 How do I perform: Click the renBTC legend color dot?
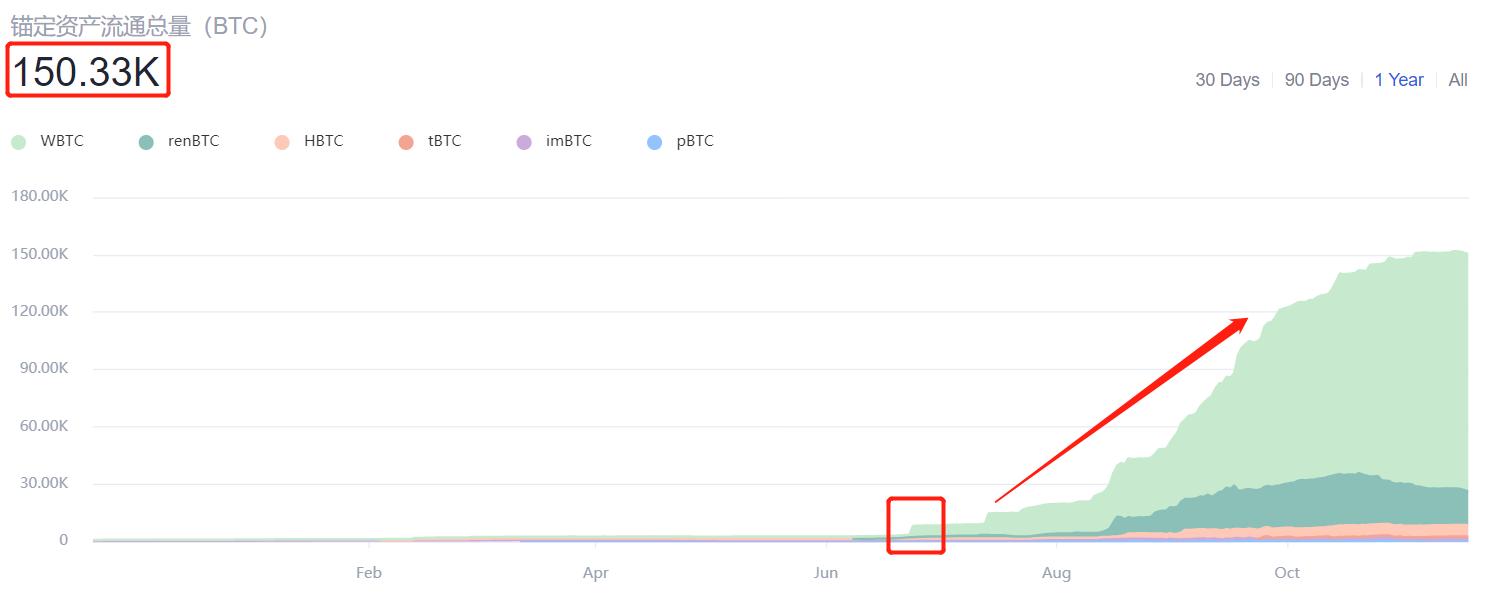pyautogui.click(x=146, y=142)
